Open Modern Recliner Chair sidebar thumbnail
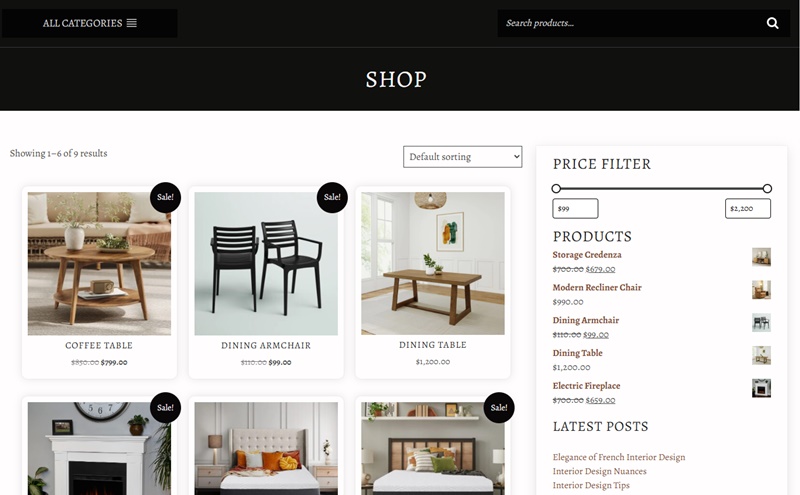 click(761, 289)
